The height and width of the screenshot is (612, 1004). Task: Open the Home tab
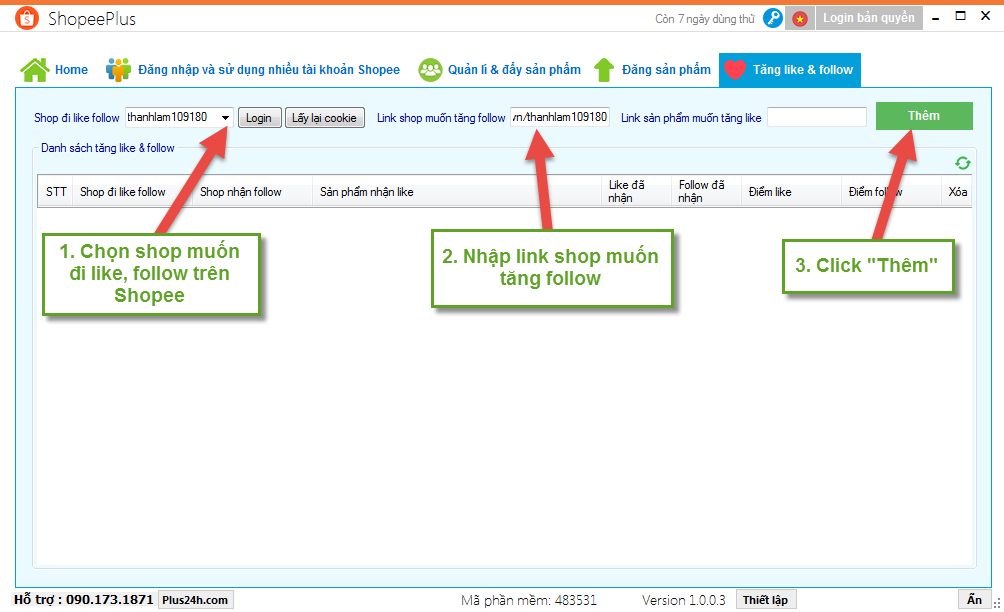click(54, 70)
